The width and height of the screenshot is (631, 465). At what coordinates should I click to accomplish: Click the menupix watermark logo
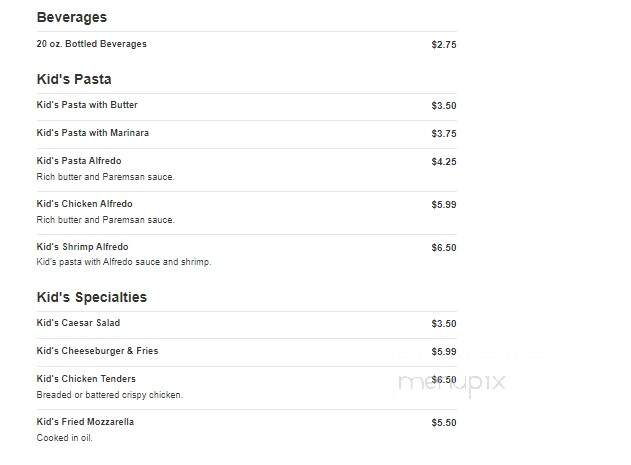tap(452, 382)
